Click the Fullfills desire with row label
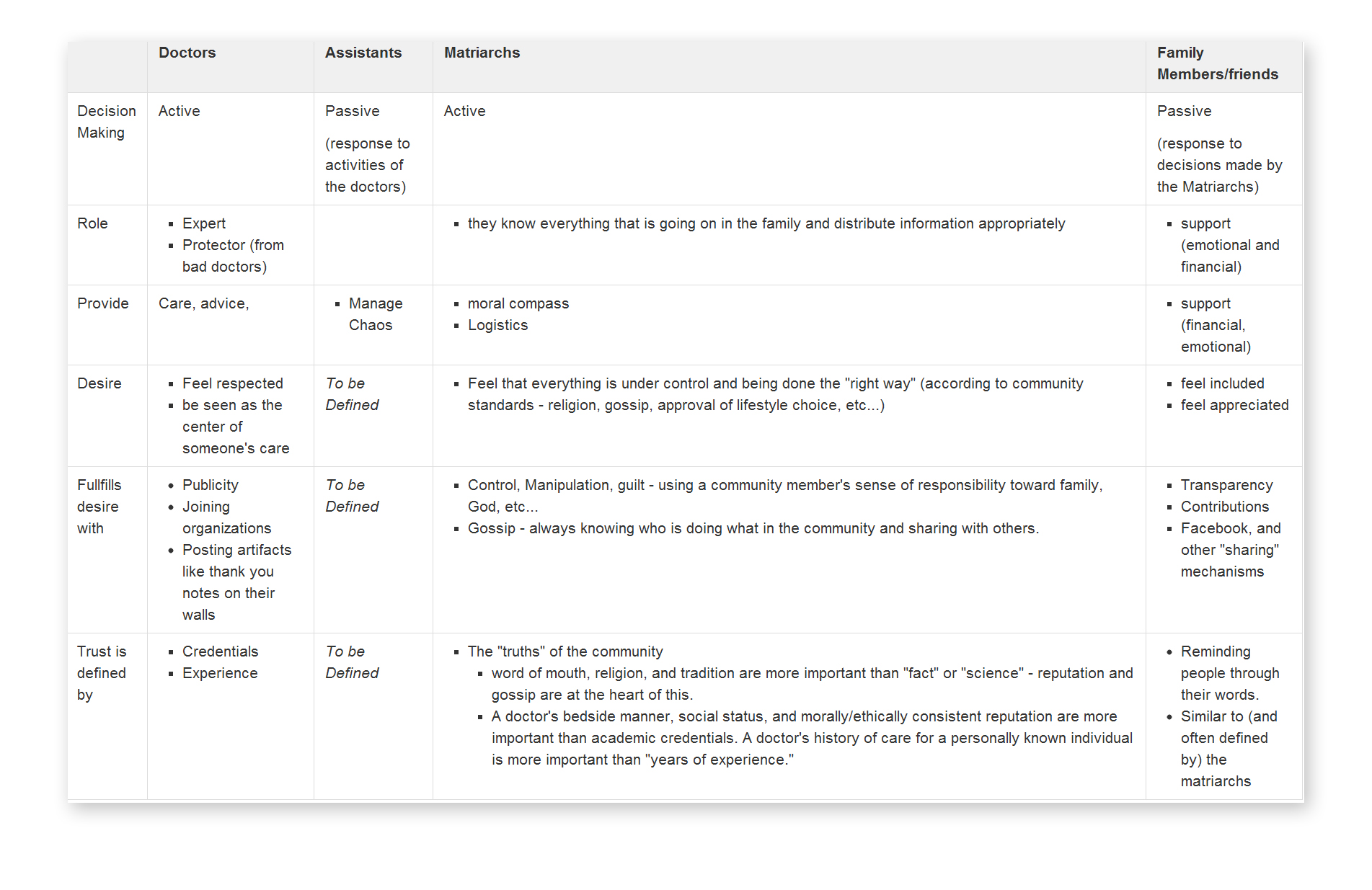This screenshot has height=890, width=1372. (x=99, y=507)
